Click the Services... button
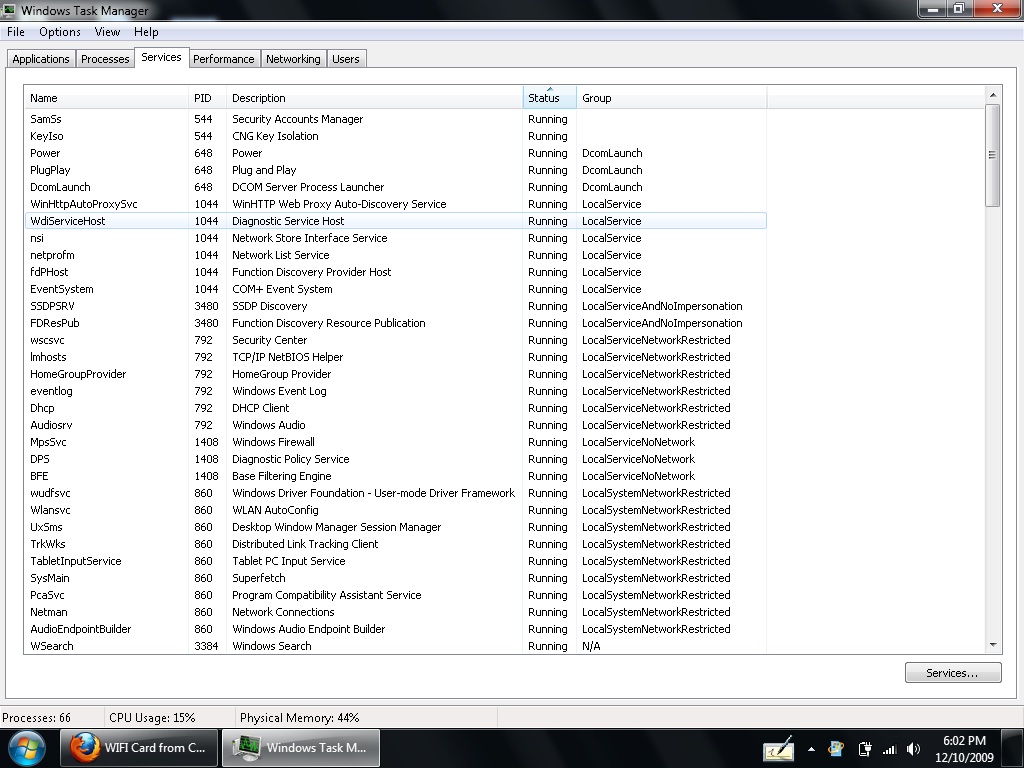The width and height of the screenshot is (1024, 768). point(953,673)
